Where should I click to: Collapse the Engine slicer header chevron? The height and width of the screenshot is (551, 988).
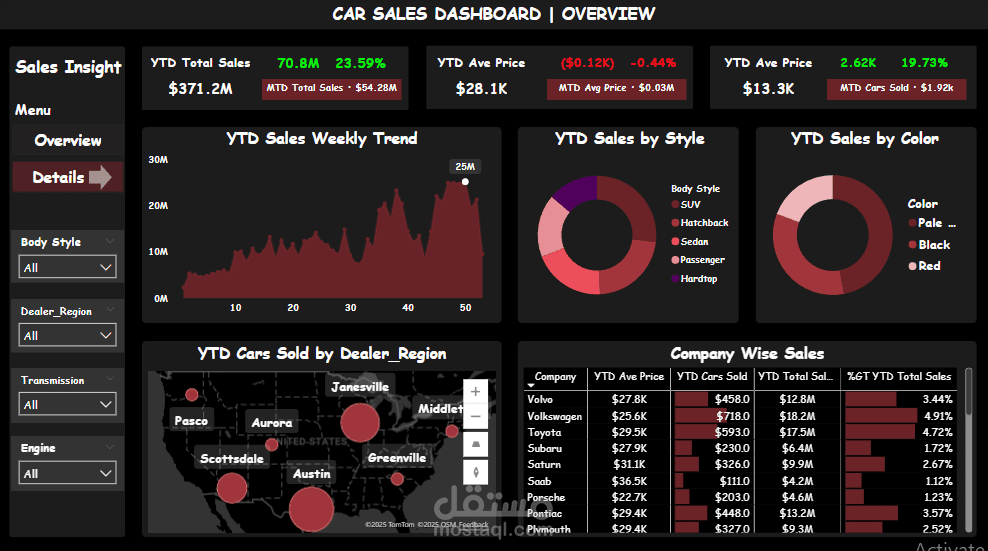110,446
